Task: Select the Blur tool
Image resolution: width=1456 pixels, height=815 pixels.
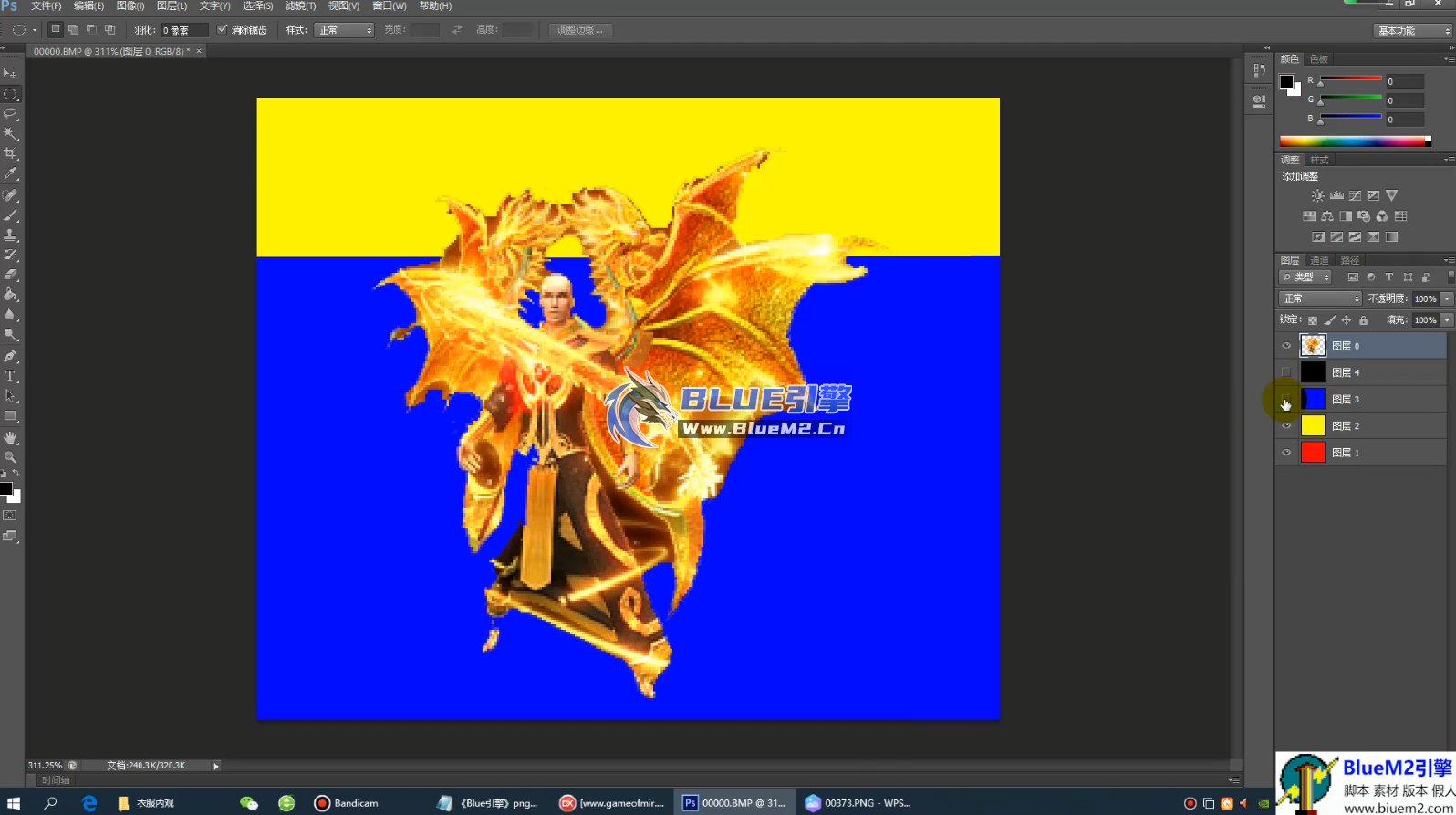Action: click(x=10, y=315)
